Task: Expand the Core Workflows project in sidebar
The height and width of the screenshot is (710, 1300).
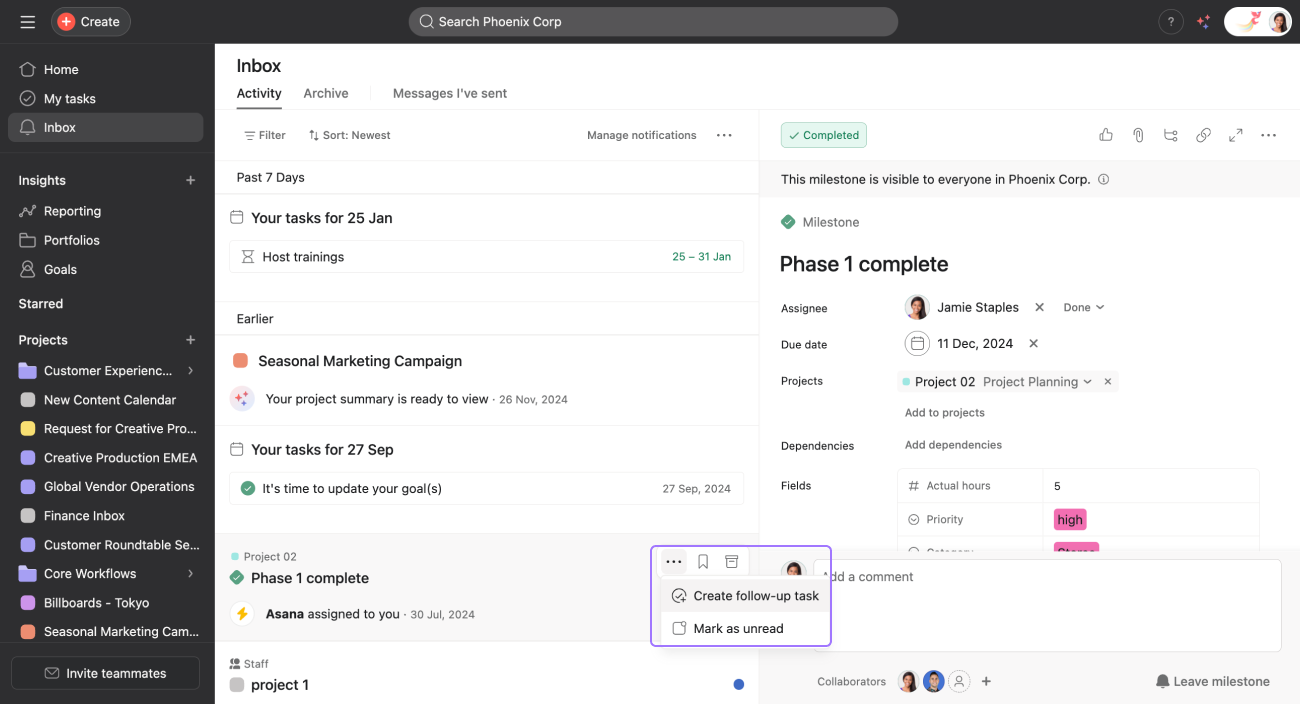Action: coord(190,573)
